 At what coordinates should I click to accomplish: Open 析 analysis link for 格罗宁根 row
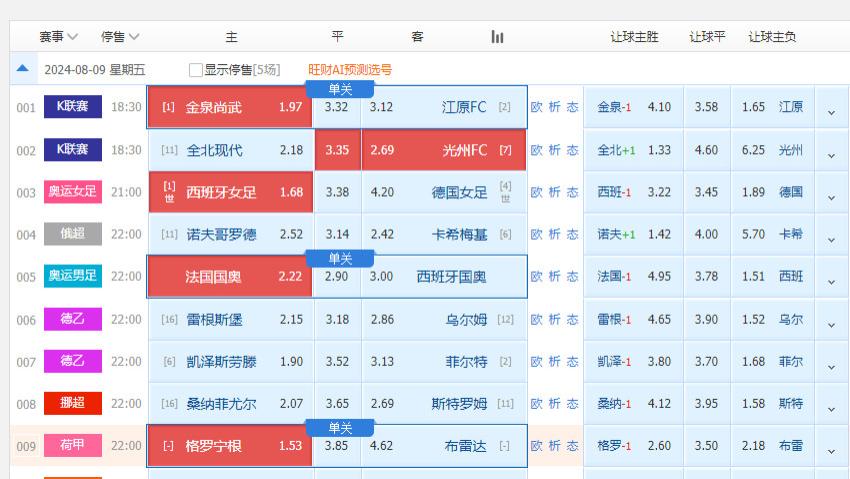point(554,446)
